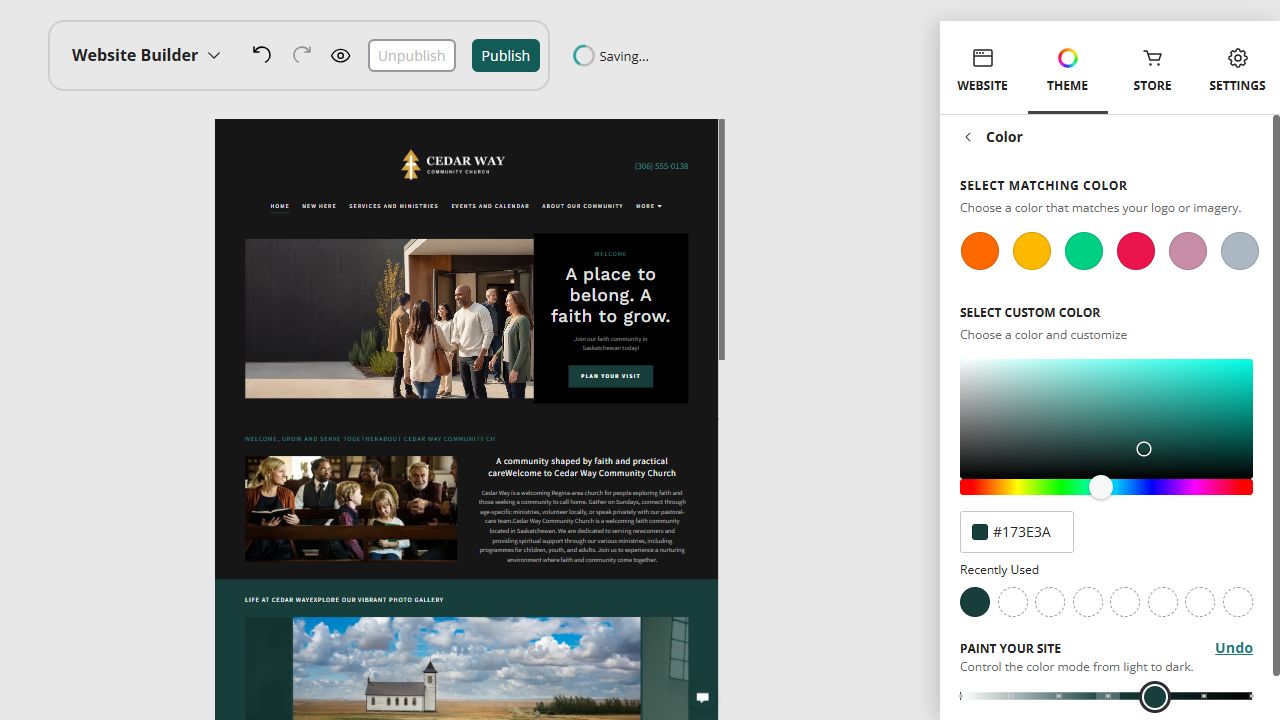Screen dimensions: 1280x720
Task: Click NEW HERE in site navigation
Action: (319, 206)
